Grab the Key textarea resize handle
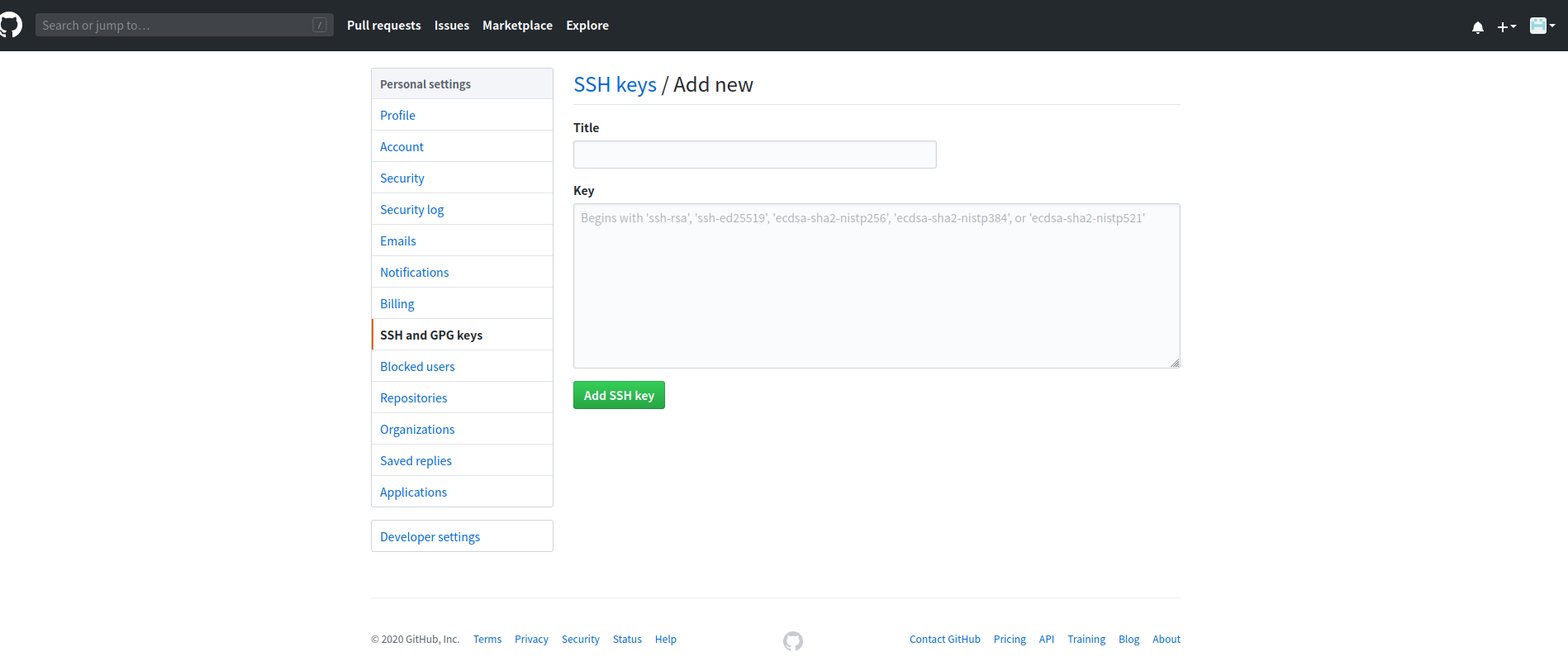 pyautogui.click(x=1175, y=363)
